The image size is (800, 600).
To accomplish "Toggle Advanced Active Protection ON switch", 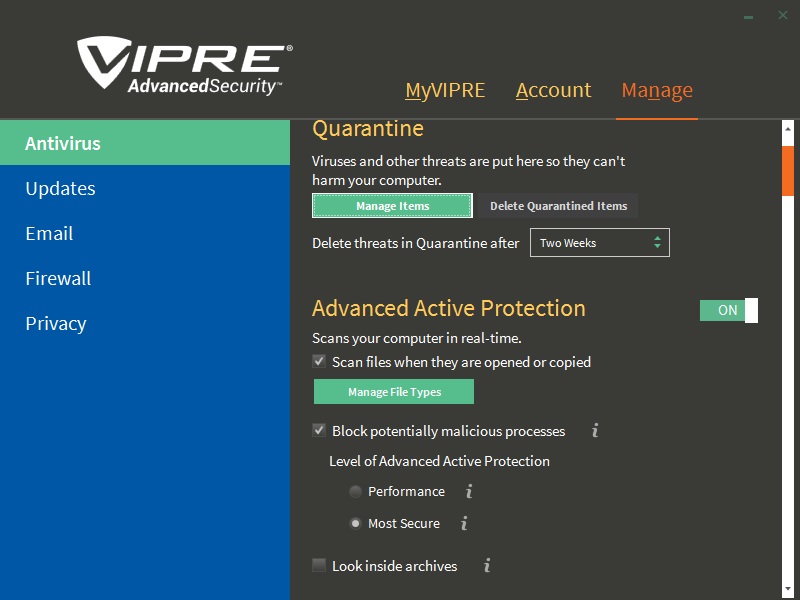I will [x=729, y=310].
